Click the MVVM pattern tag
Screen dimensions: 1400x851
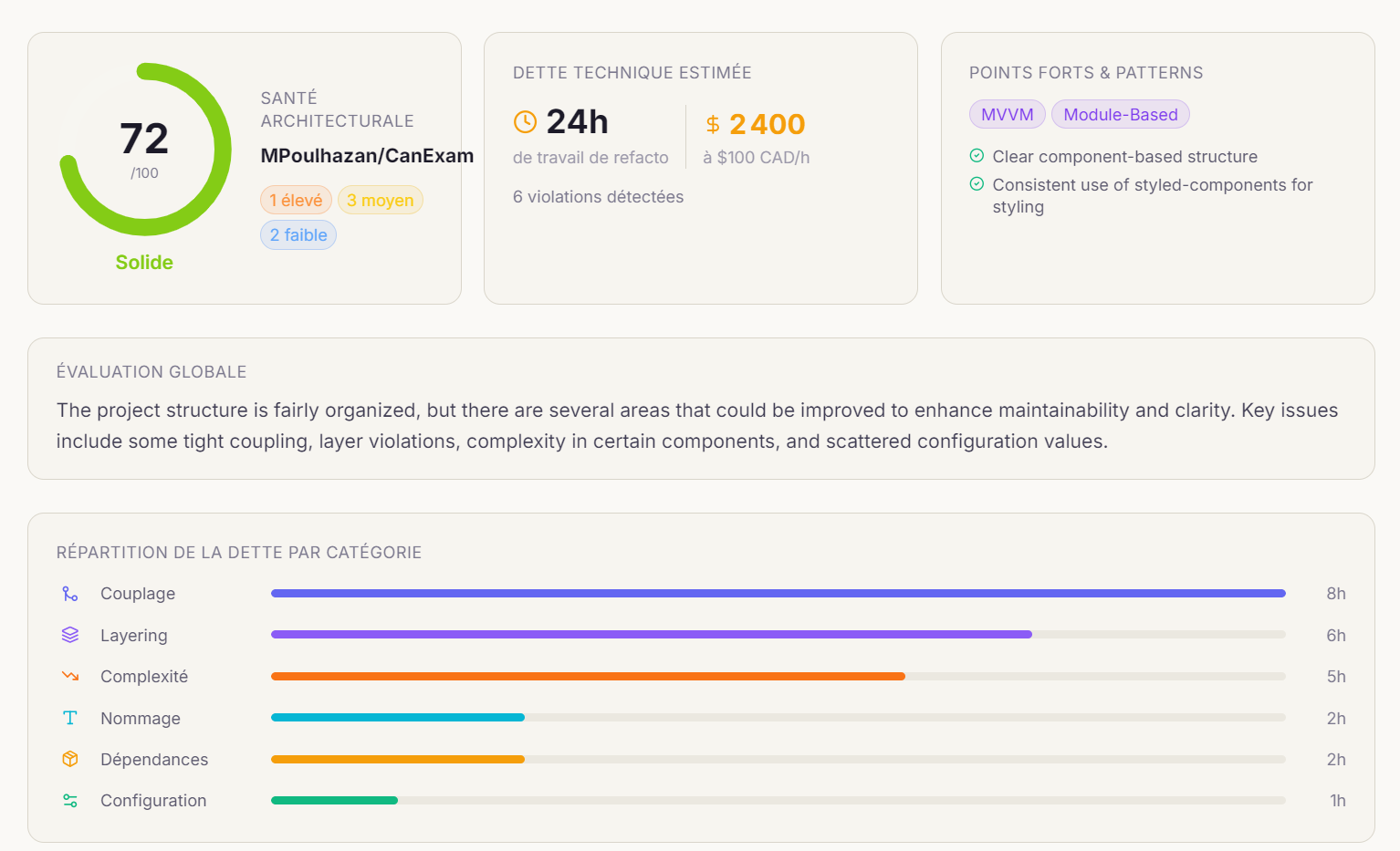[x=1008, y=114]
